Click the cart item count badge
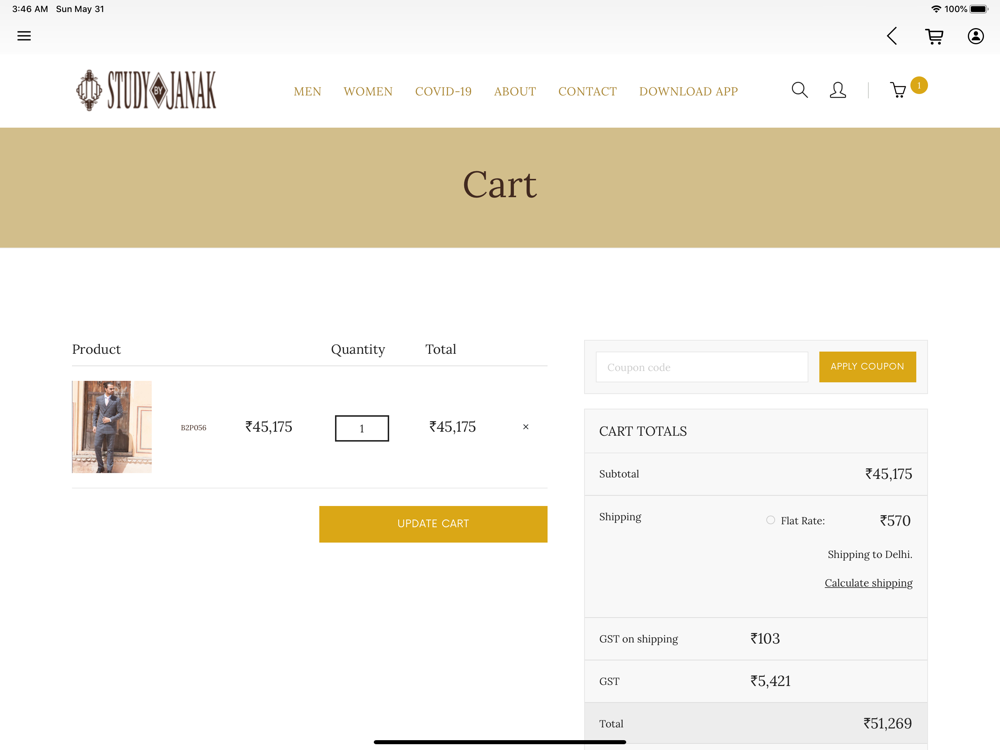The image size is (1000, 750). [919, 85]
